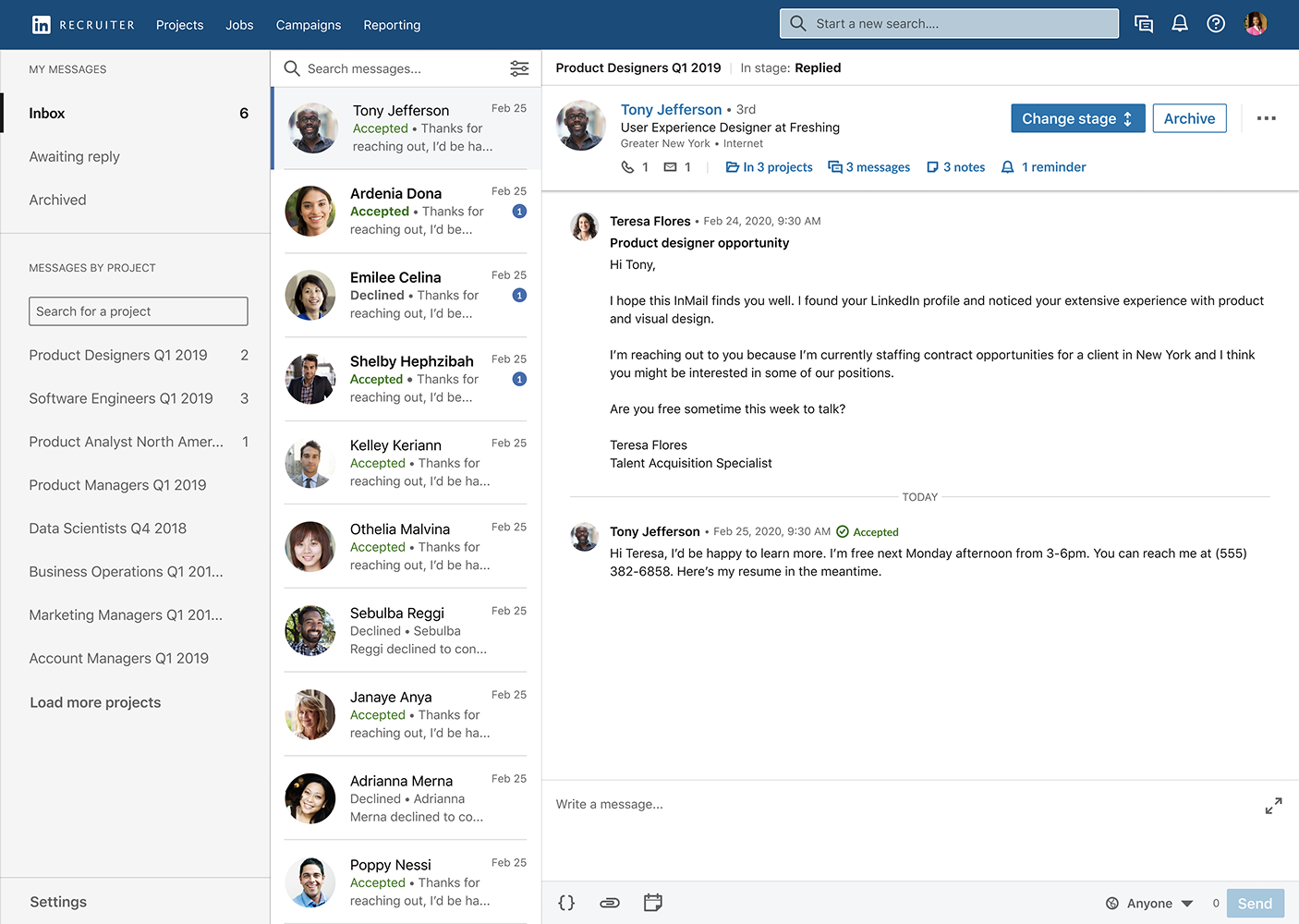1299x924 pixels.
Task: Focus the Start a new search field
Action: click(949, 23)
